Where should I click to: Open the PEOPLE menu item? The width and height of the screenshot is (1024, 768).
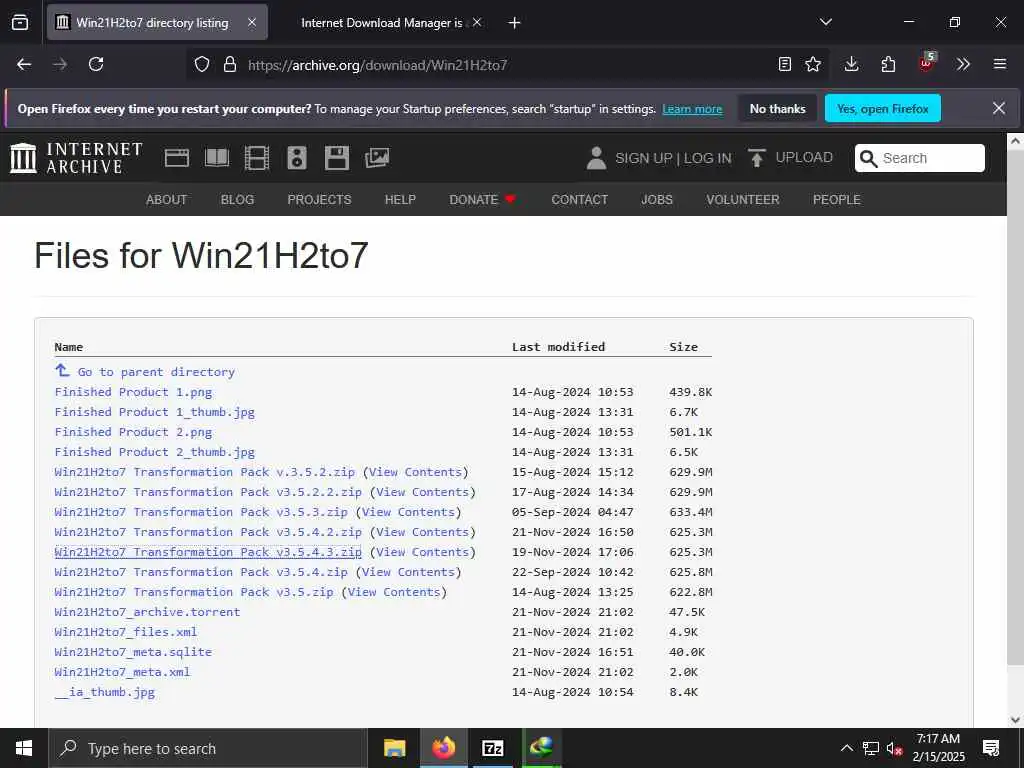(837, 199)
